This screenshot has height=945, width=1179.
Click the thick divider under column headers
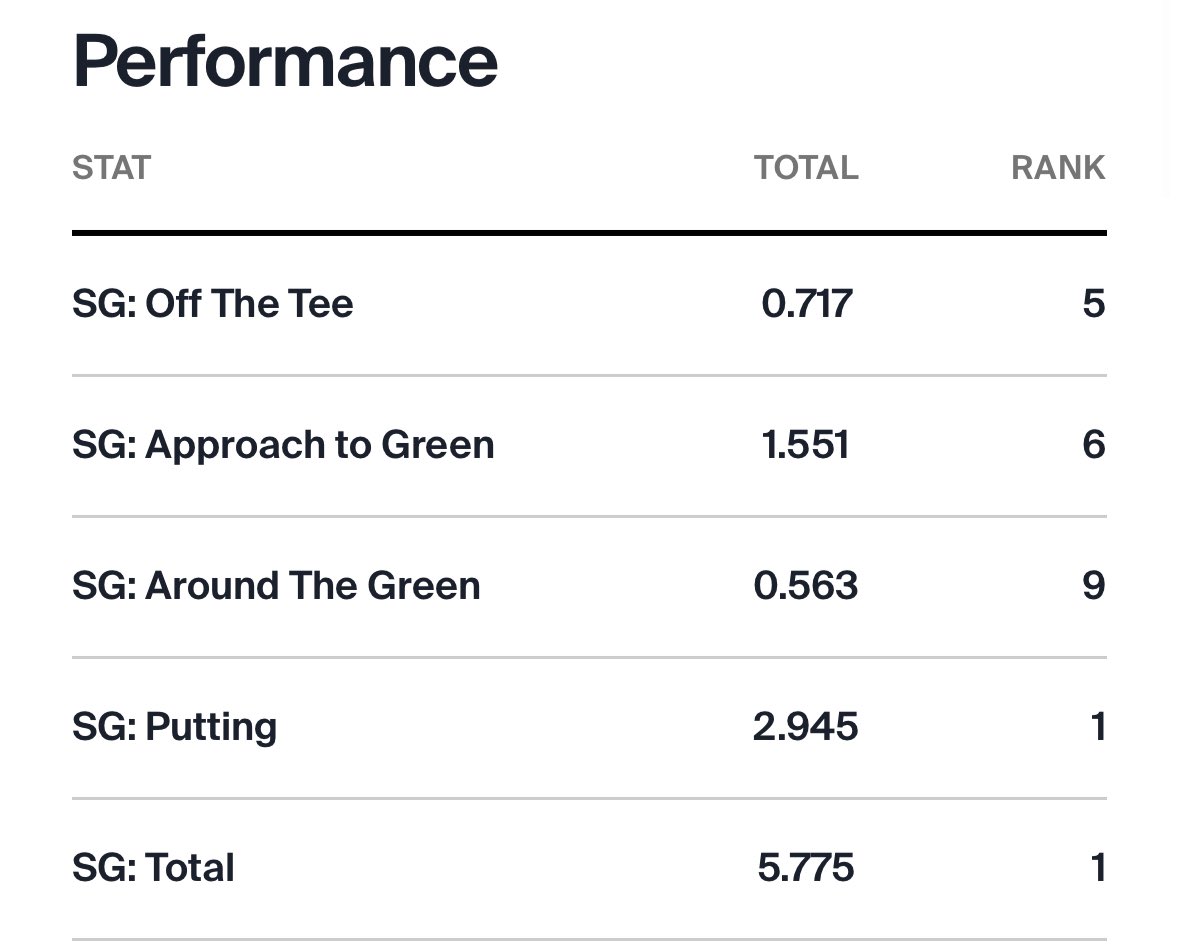(x=589, y=233)
